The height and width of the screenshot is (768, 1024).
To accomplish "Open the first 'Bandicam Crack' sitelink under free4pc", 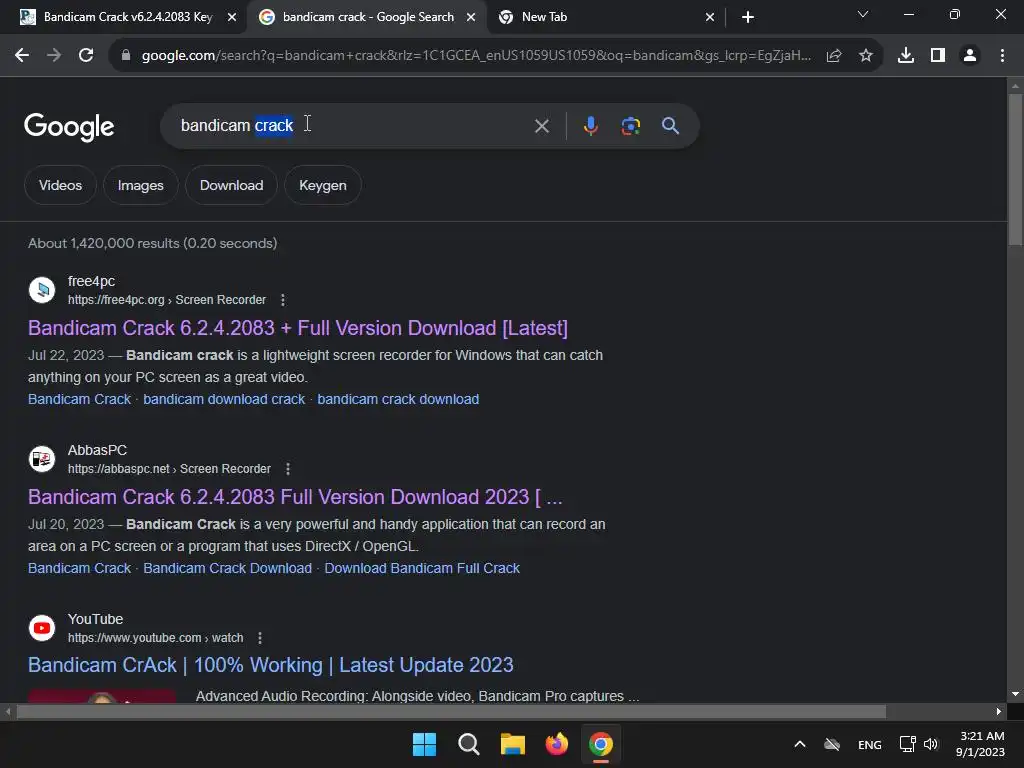I will click(x=80, y=399).
